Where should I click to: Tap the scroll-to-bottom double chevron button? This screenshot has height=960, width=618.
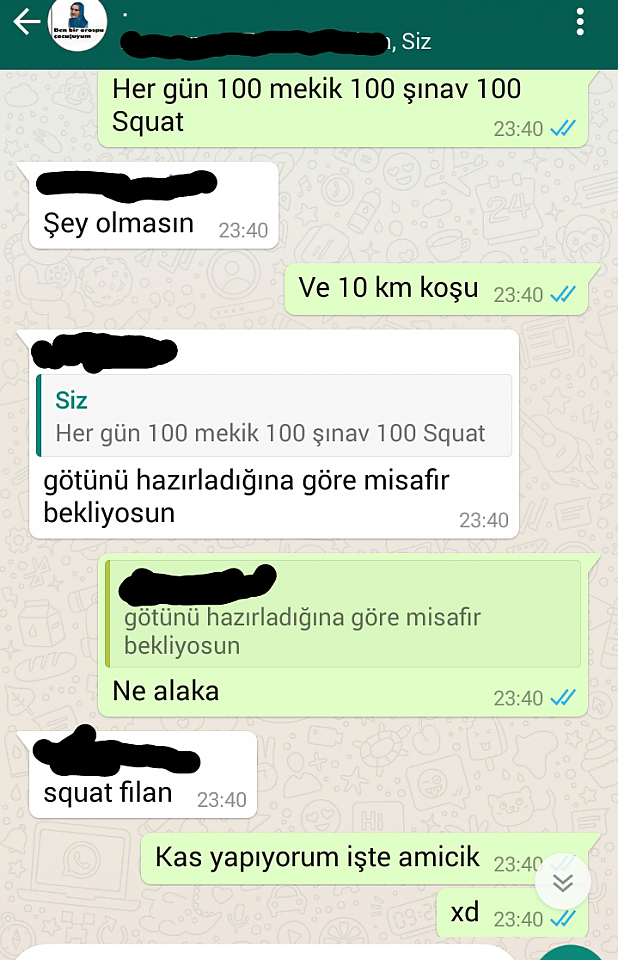point(563,882)
